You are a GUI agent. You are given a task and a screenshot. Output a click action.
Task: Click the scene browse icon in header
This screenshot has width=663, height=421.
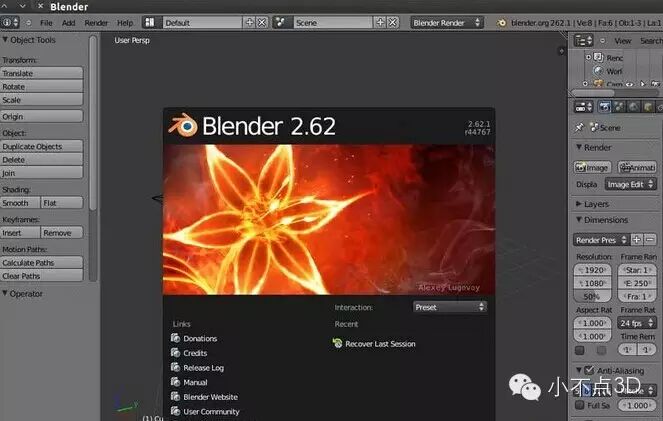click(281, 22)
